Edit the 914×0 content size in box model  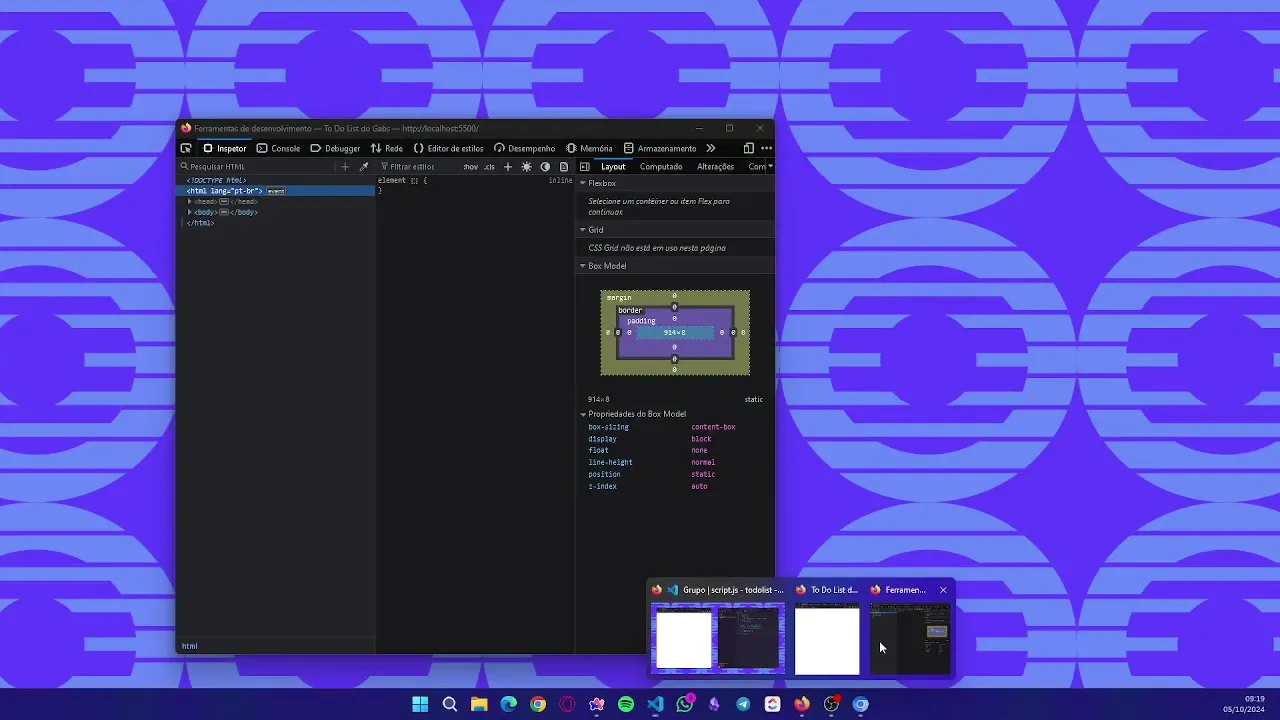pyautogui.click(x=675, y=332)
